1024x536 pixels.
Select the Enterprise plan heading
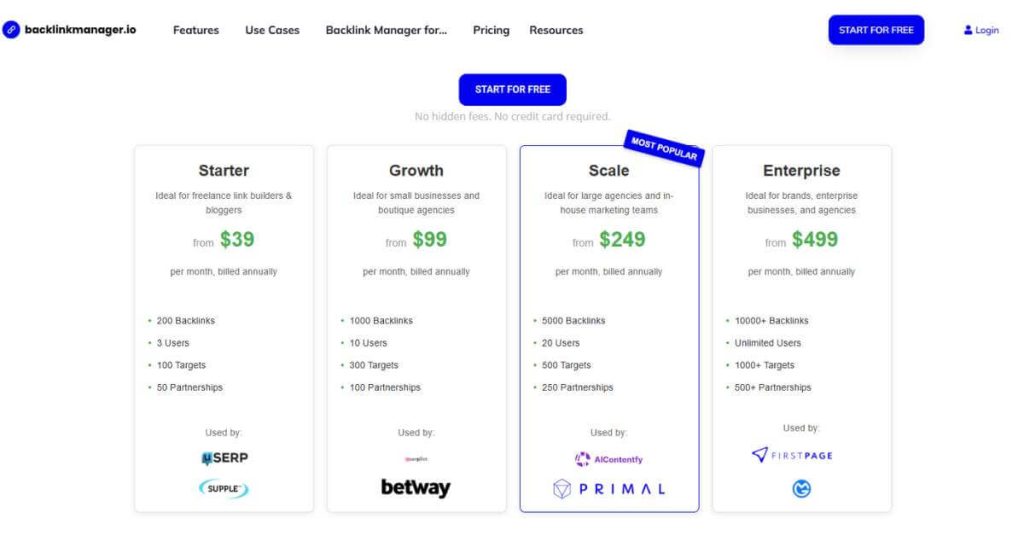[x=801, y=171]
